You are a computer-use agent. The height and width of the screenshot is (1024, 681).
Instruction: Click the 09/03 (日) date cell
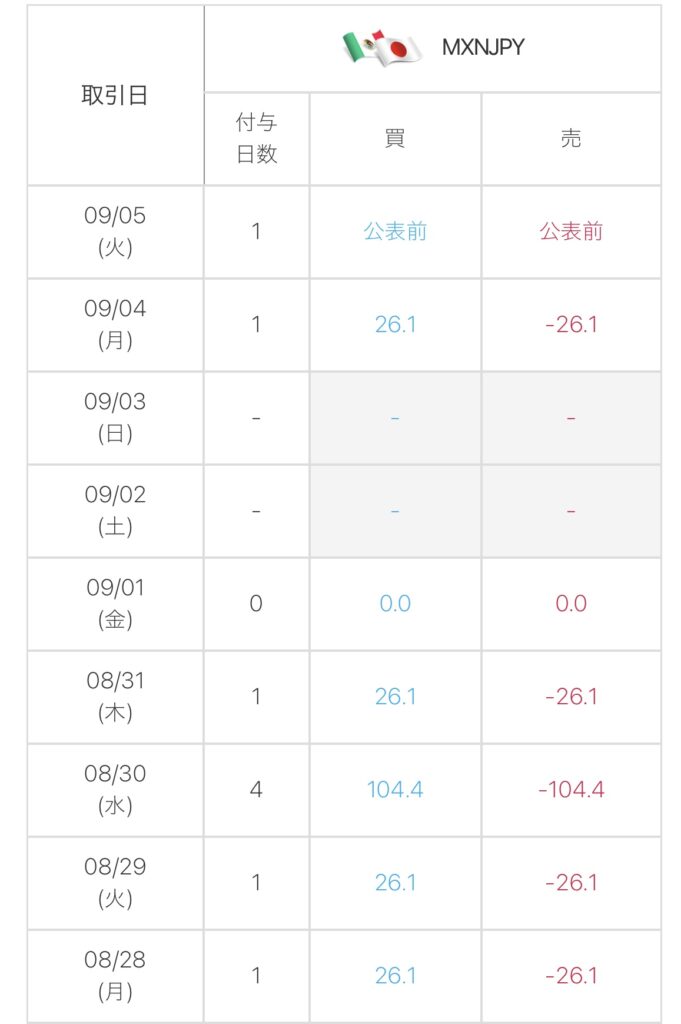pyautogui.click(x=115, y=417)
